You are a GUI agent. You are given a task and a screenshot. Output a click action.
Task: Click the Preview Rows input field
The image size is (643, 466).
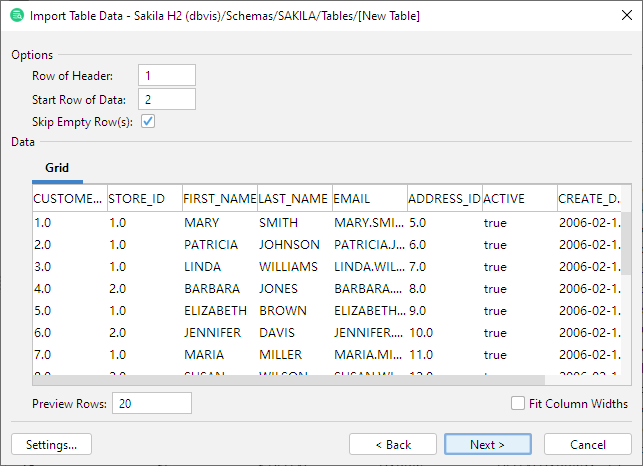point(152,403)
